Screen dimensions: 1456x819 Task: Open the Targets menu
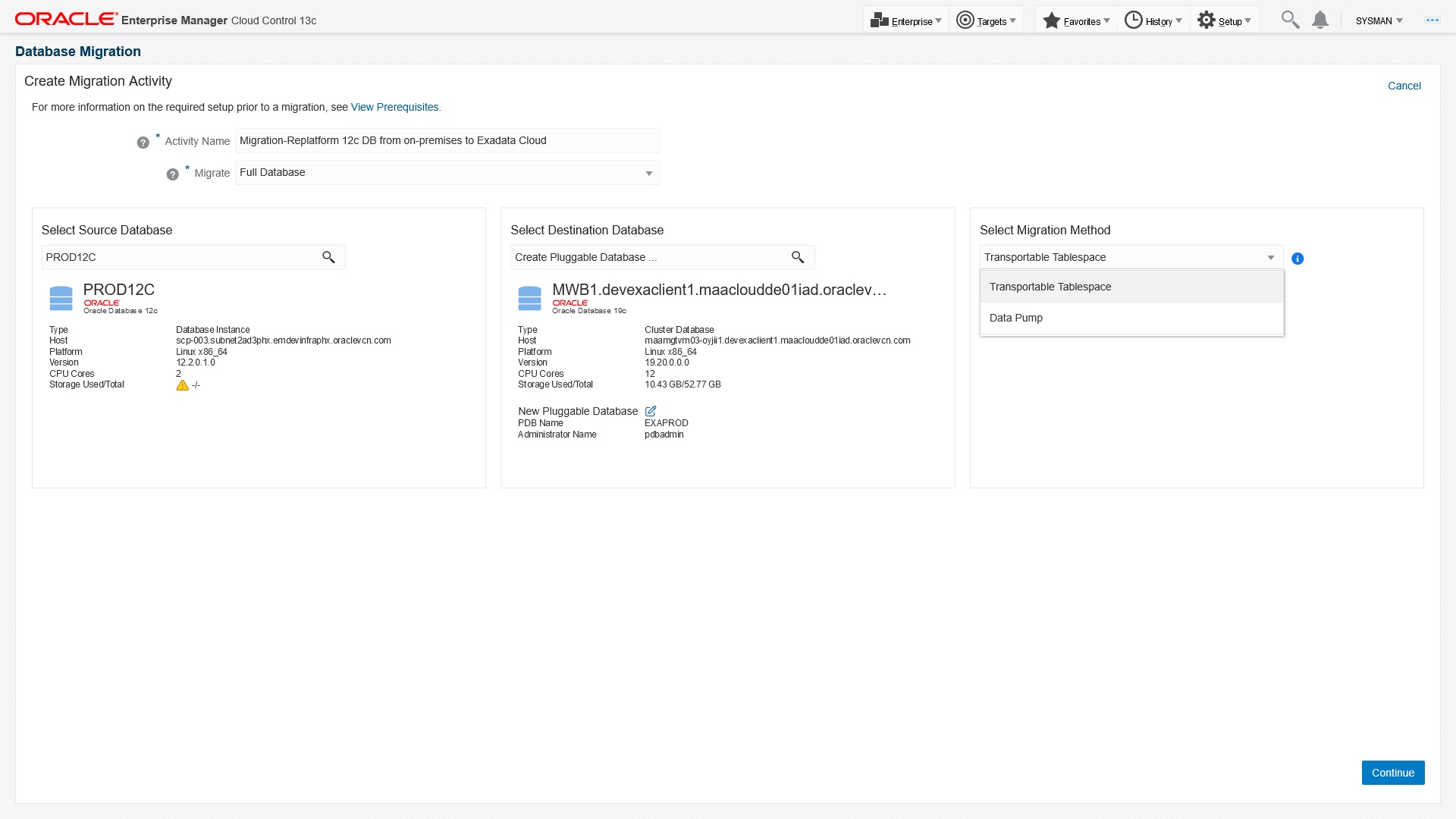987,21
